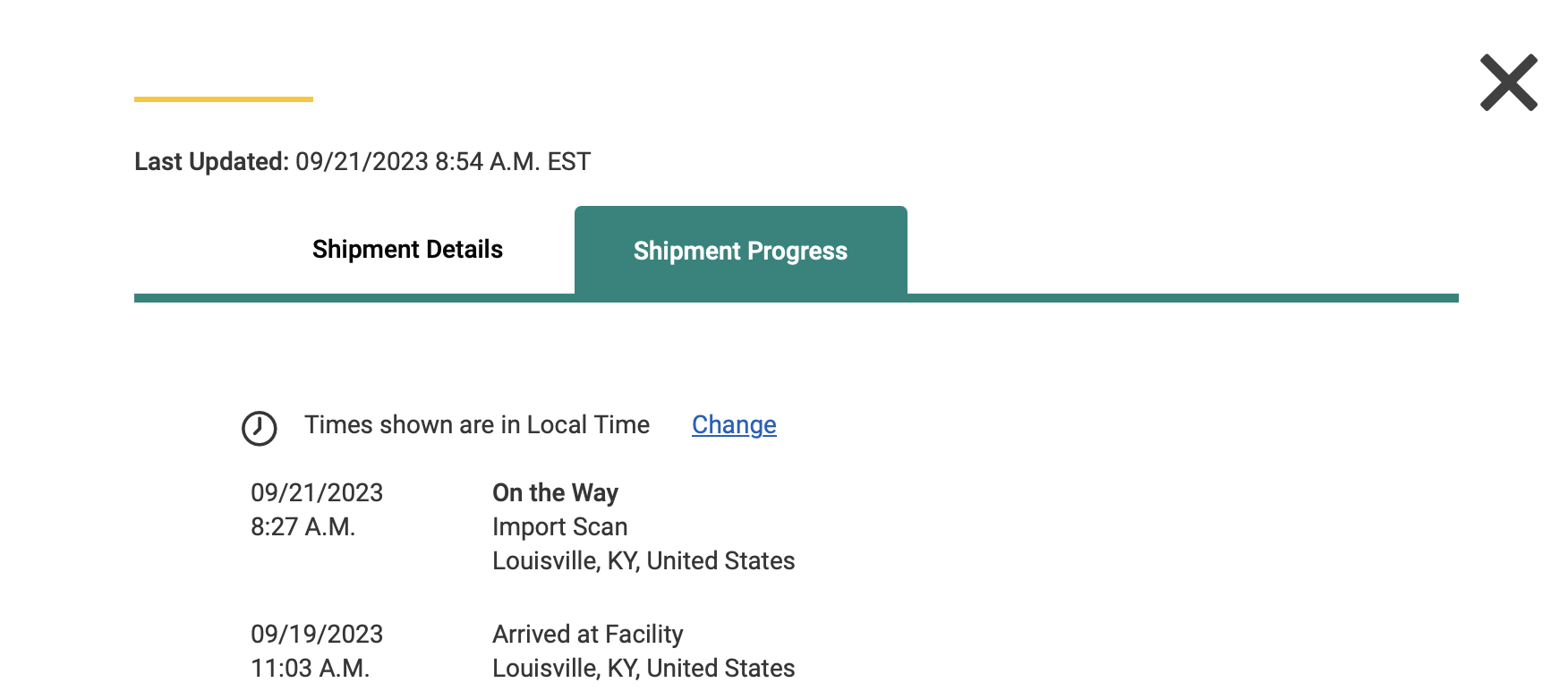Click the green divider line below tabs
Viewport: 1568px width, 700px height.
[x=1163, y=298]
